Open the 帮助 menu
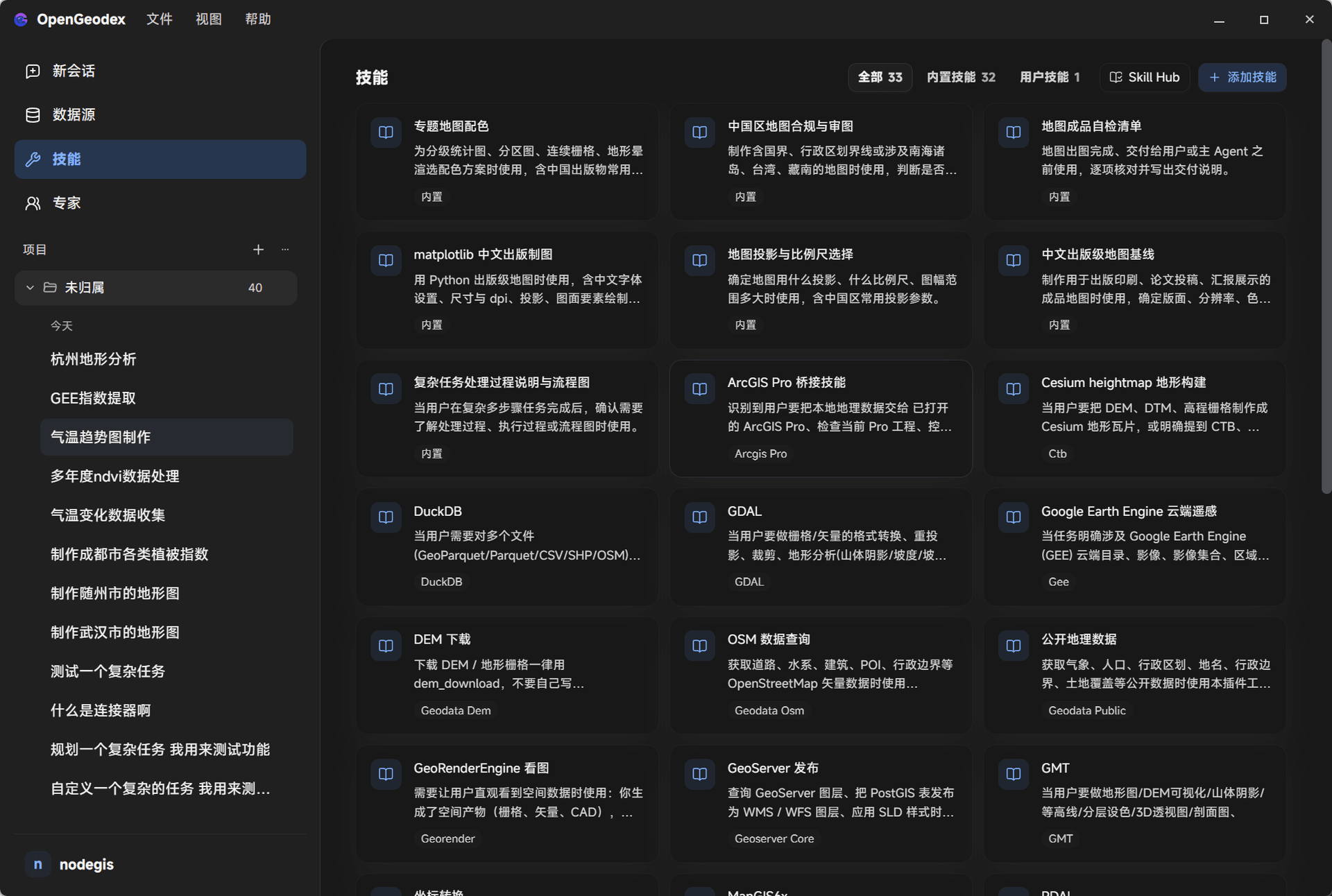This screenshot has height=896, width=1332. (x=258, y=19)
